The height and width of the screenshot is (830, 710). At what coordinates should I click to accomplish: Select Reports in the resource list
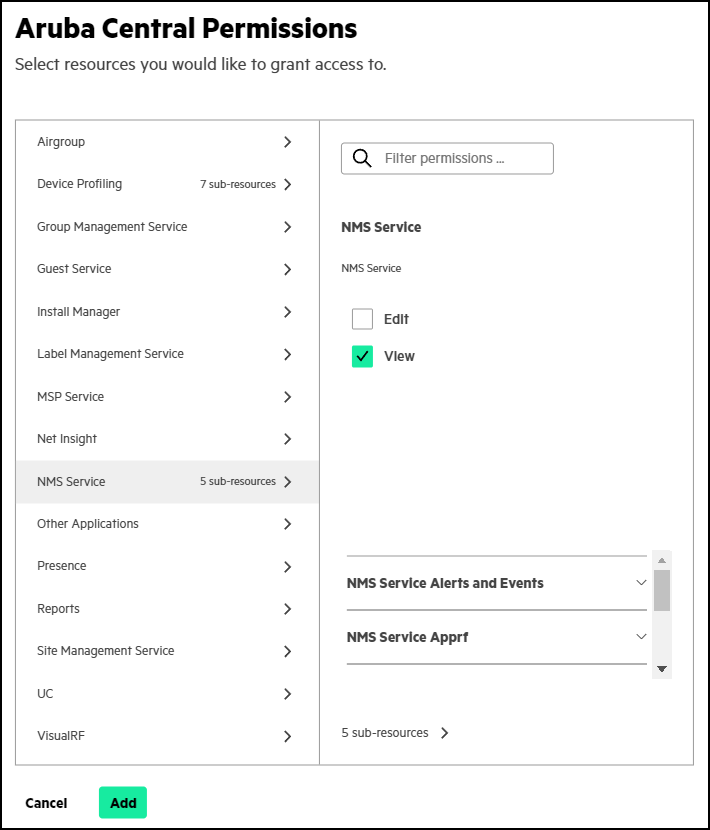(x=58, y=609)
